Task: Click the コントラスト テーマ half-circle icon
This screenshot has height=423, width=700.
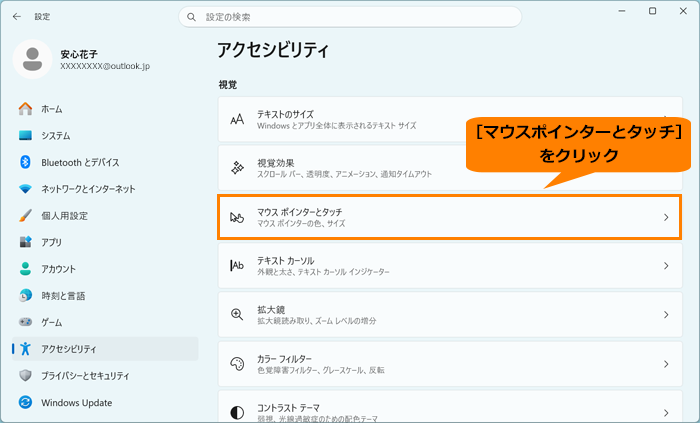Action: 237,413
